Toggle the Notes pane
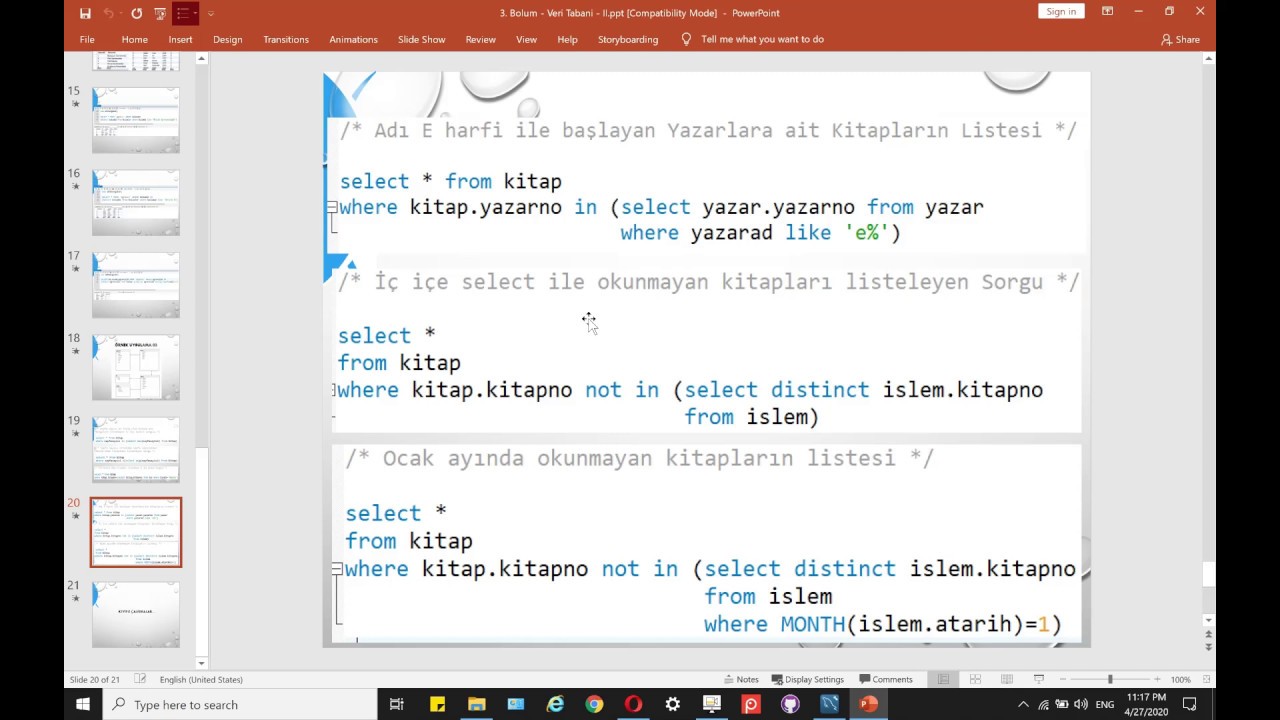This screenshot has height=720, width=1280. 741,680
